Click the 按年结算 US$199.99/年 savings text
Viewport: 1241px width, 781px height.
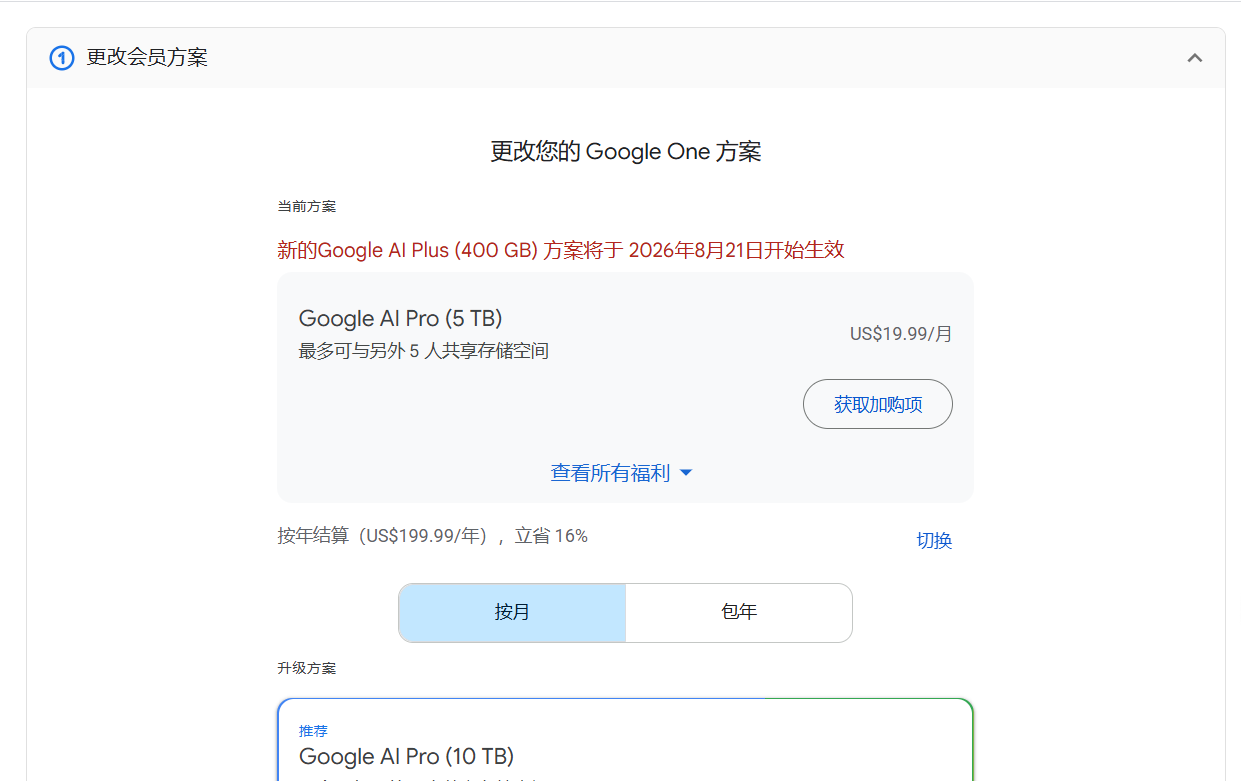tap(432, 536)
